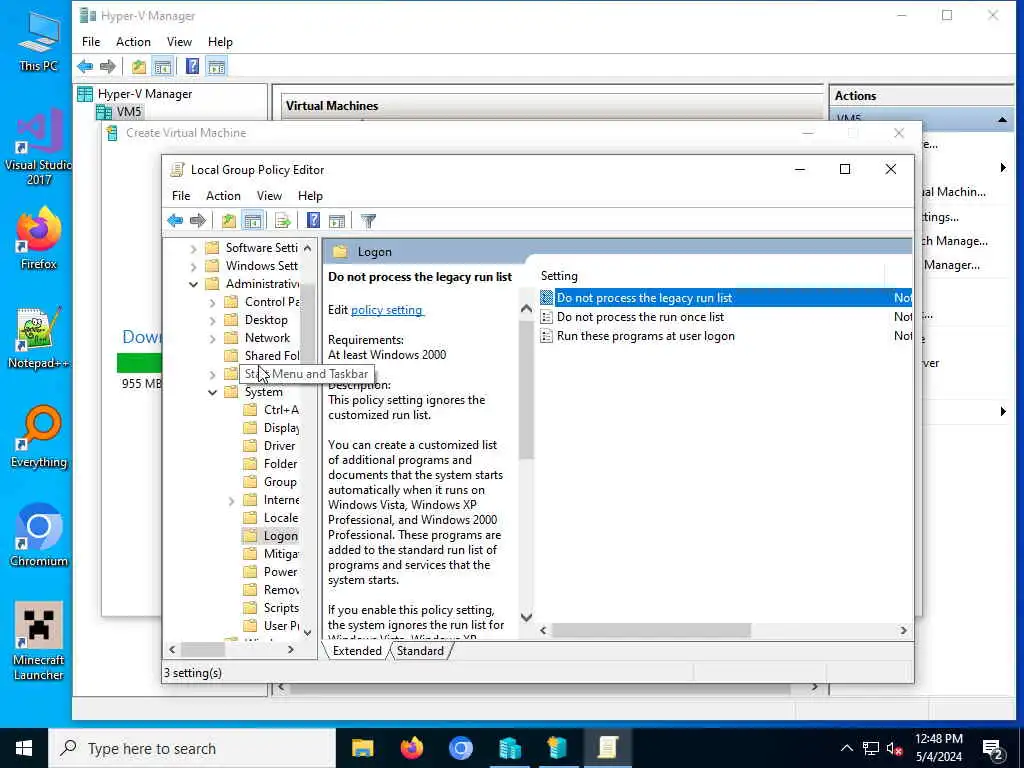
Task: Click Up one level icon in Hyper-V toolbar
Action: pos(138,66)
